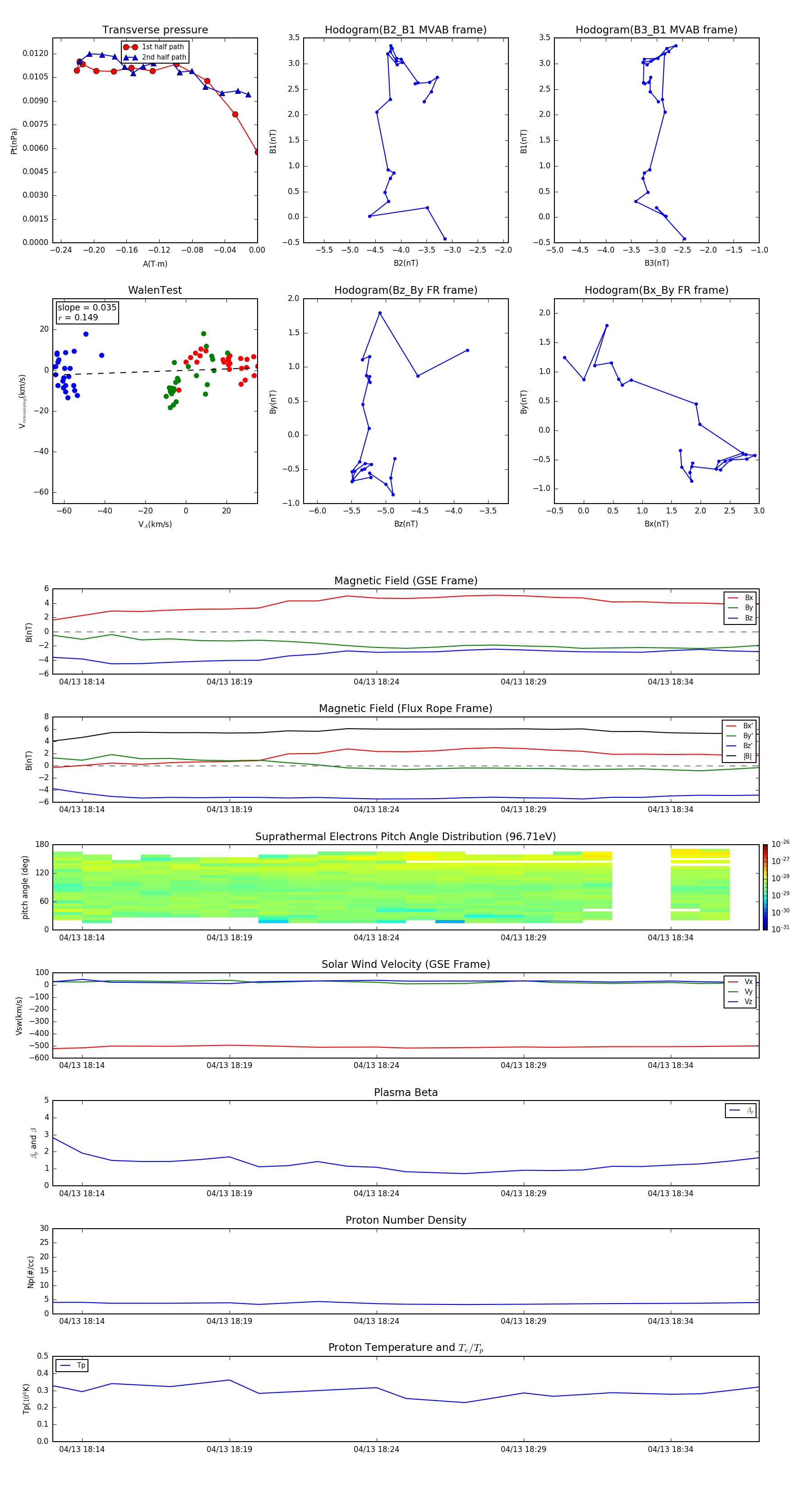Select the "Vx" legend label
812x1489 pixels.
click(x=748, y=982)
